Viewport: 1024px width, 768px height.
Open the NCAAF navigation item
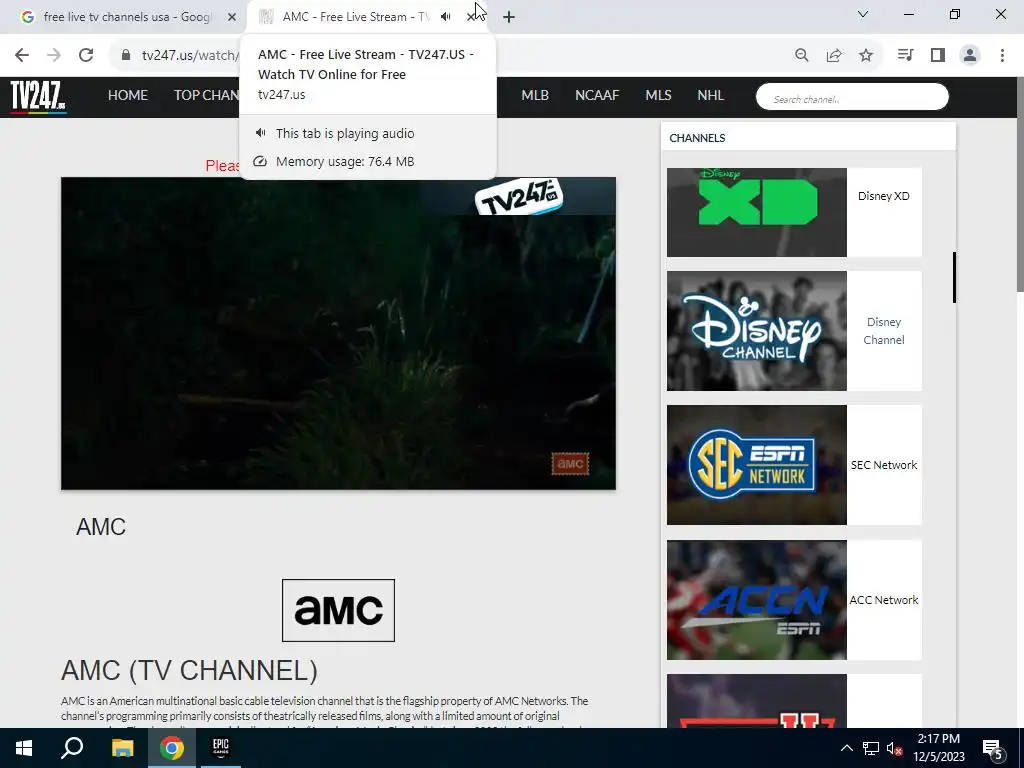[597, 95]
